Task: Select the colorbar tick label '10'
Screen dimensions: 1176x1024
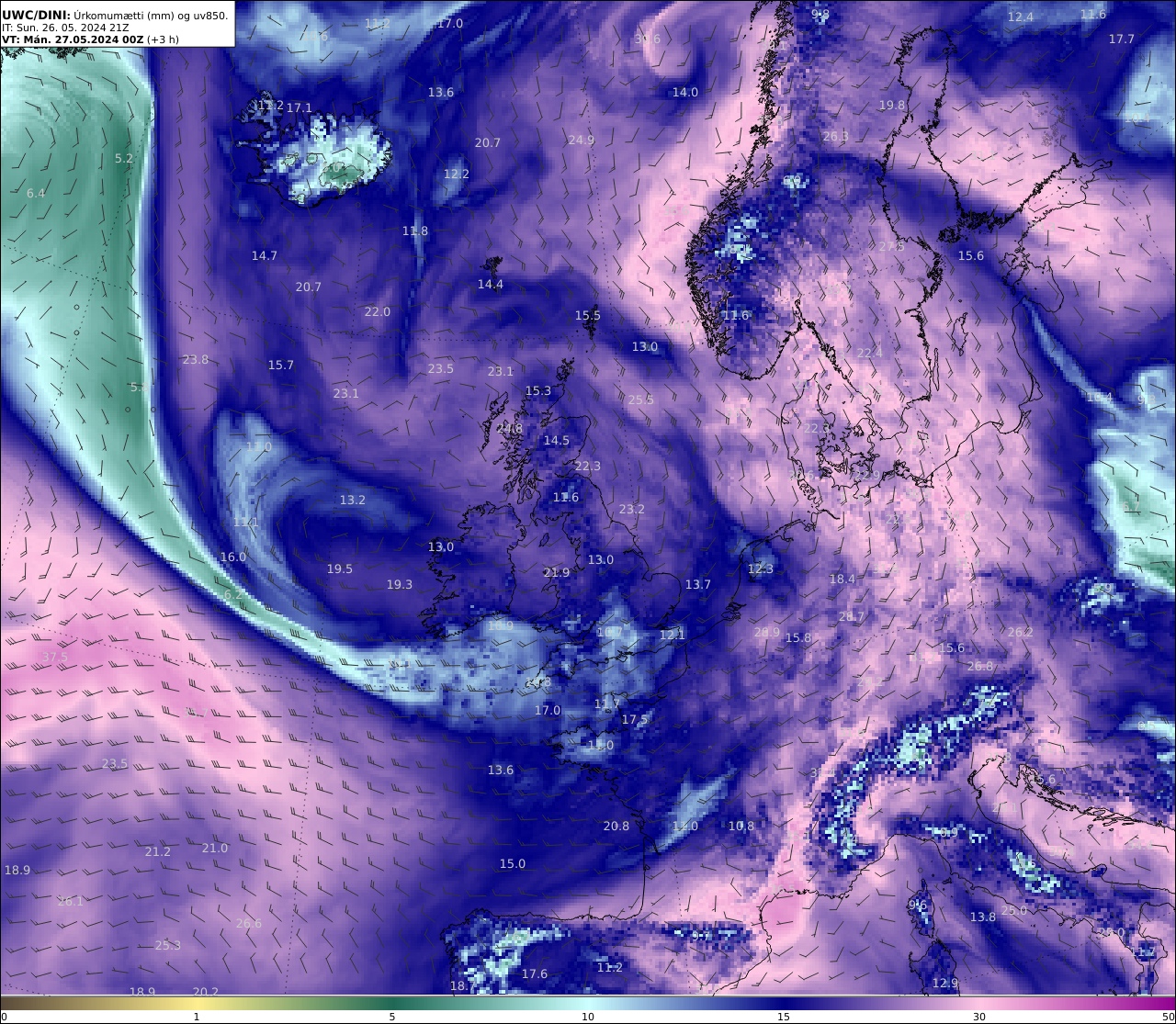Action: coord(588,1017)
